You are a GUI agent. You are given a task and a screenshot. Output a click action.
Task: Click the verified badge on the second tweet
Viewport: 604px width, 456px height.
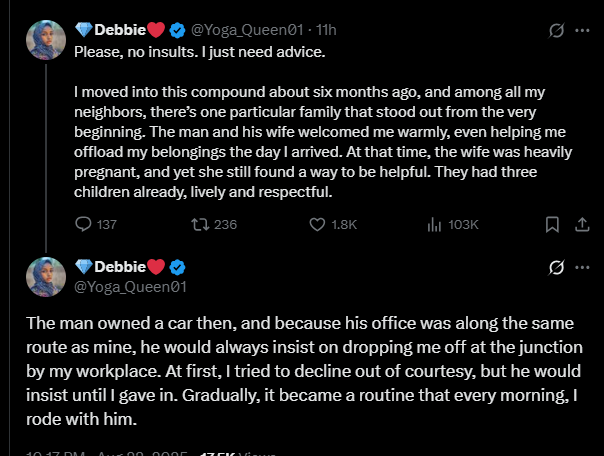click(x=178, y=267)
